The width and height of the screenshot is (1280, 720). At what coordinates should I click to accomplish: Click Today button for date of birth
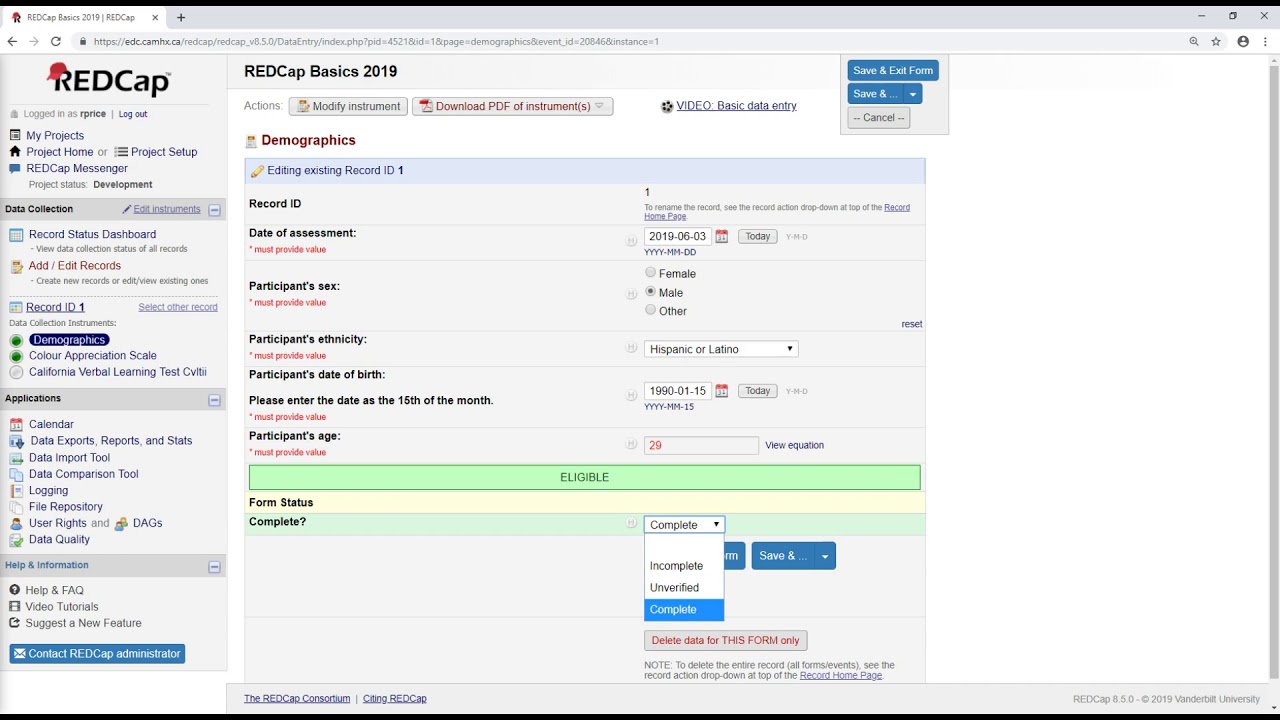tap(757, 391)
